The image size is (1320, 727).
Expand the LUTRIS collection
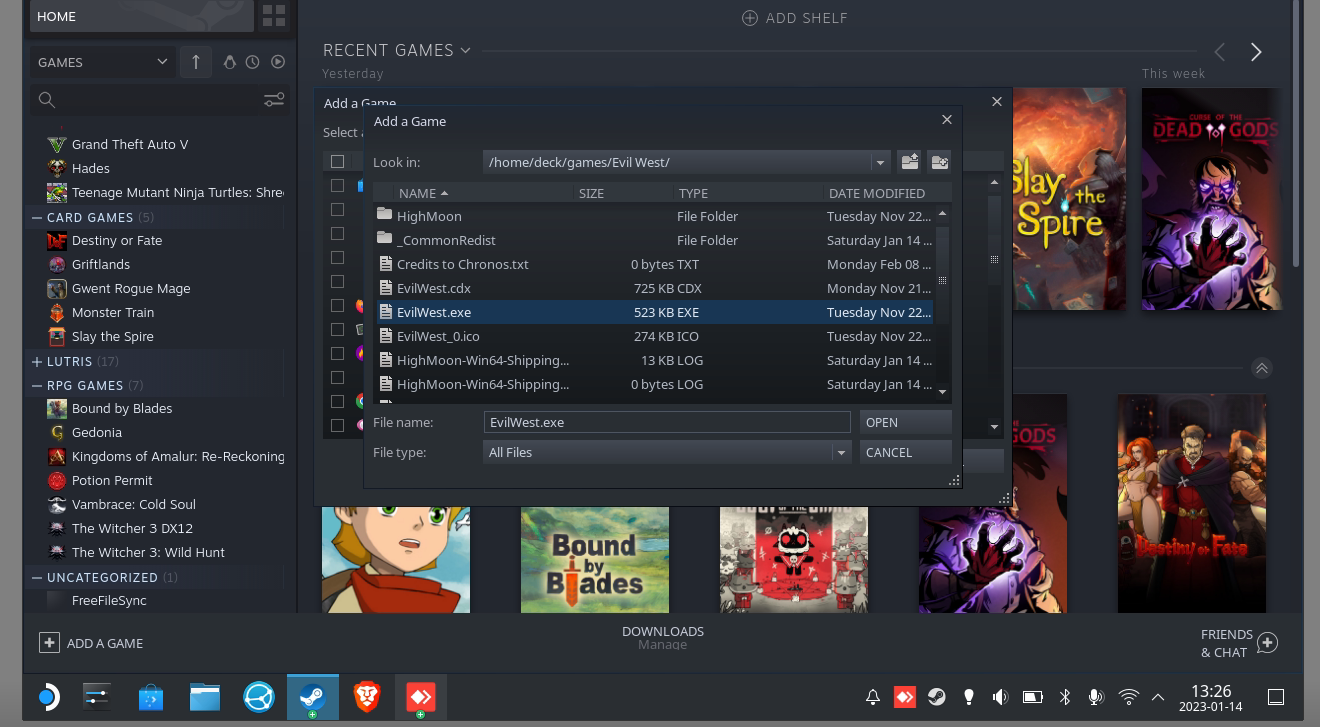pos(37,361)
